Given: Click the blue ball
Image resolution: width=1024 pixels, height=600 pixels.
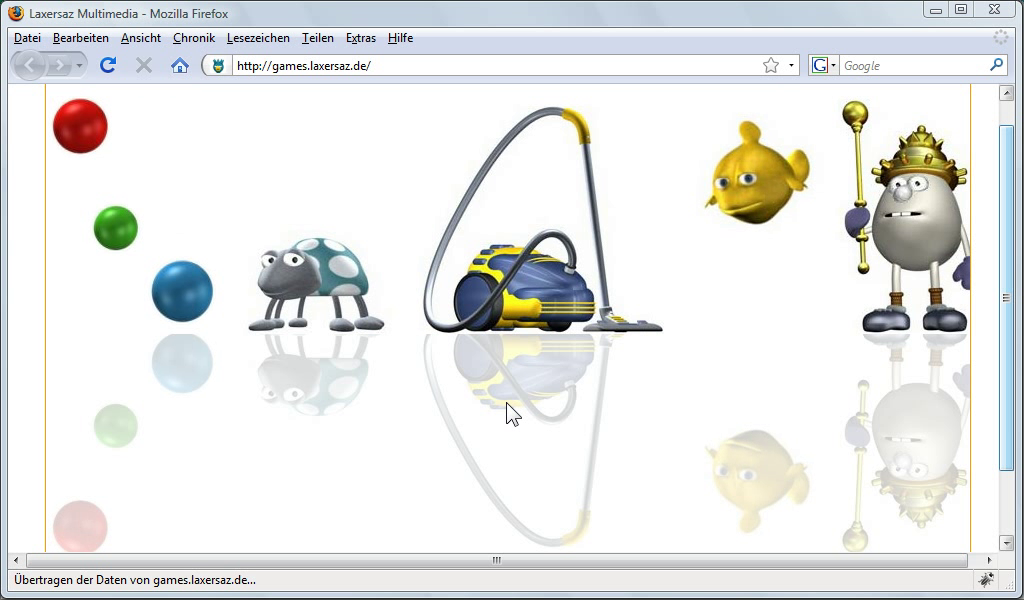Looking at the screenshot, I should pos(182,291).
